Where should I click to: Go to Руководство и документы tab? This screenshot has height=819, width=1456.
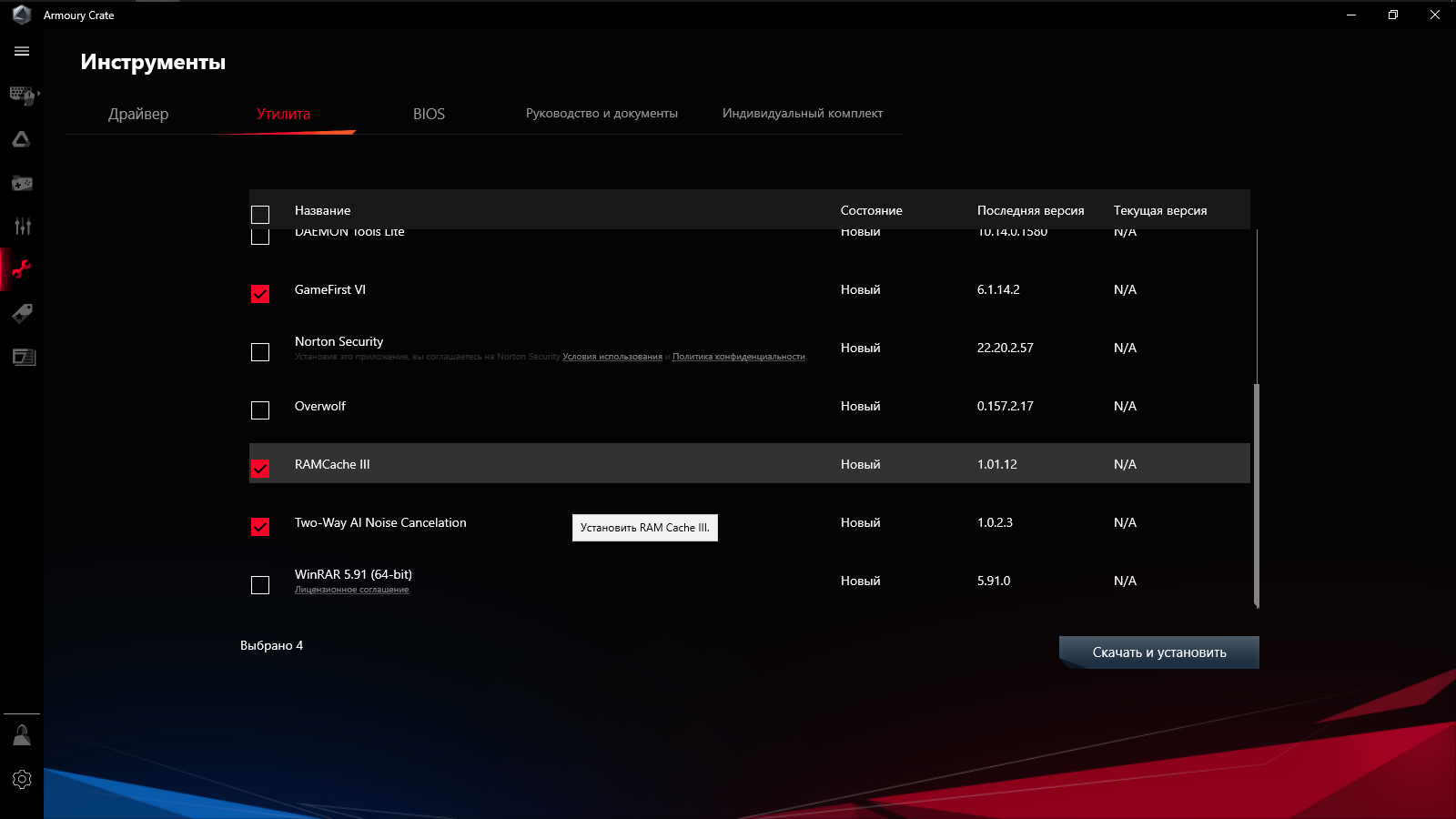[602, 114]
